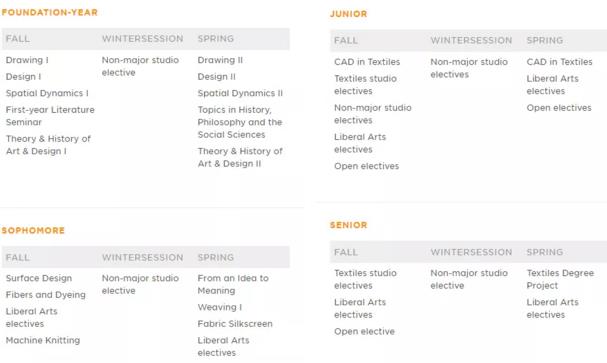Click the Junior section heading
This screenshot has width=607, height=363.
348,14
